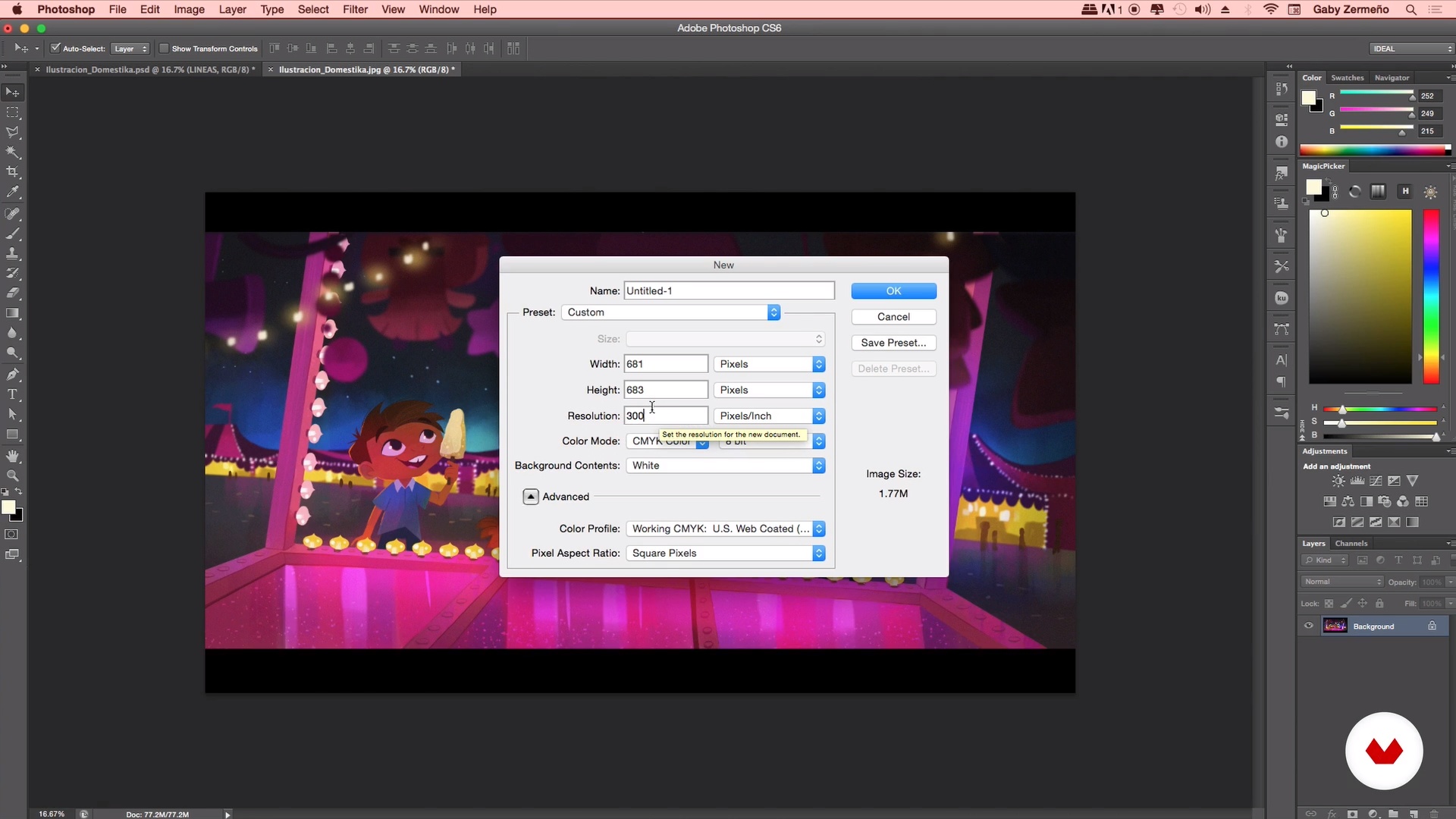The width and height of the screenshot is (1456, 819).
Task: Select the Pen tool
Action: pyautogui.click(x=13, y=374)
